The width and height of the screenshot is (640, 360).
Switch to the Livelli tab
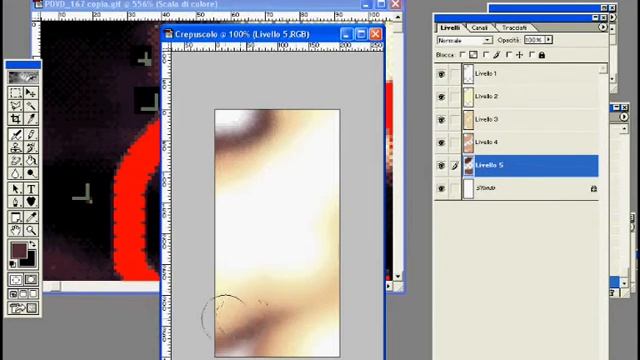[450, 28]
